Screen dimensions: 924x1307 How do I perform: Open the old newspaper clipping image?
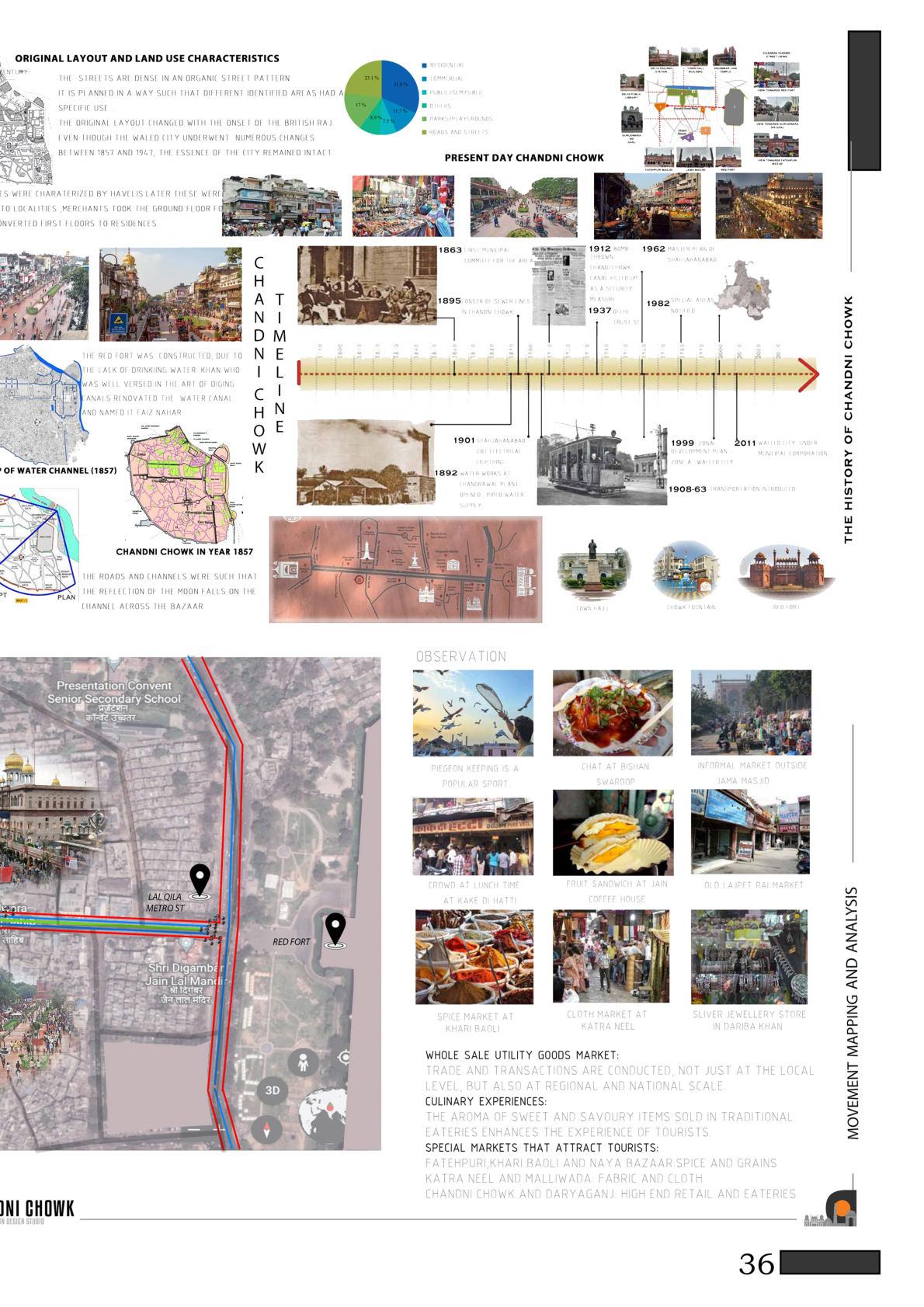point(558,284)
